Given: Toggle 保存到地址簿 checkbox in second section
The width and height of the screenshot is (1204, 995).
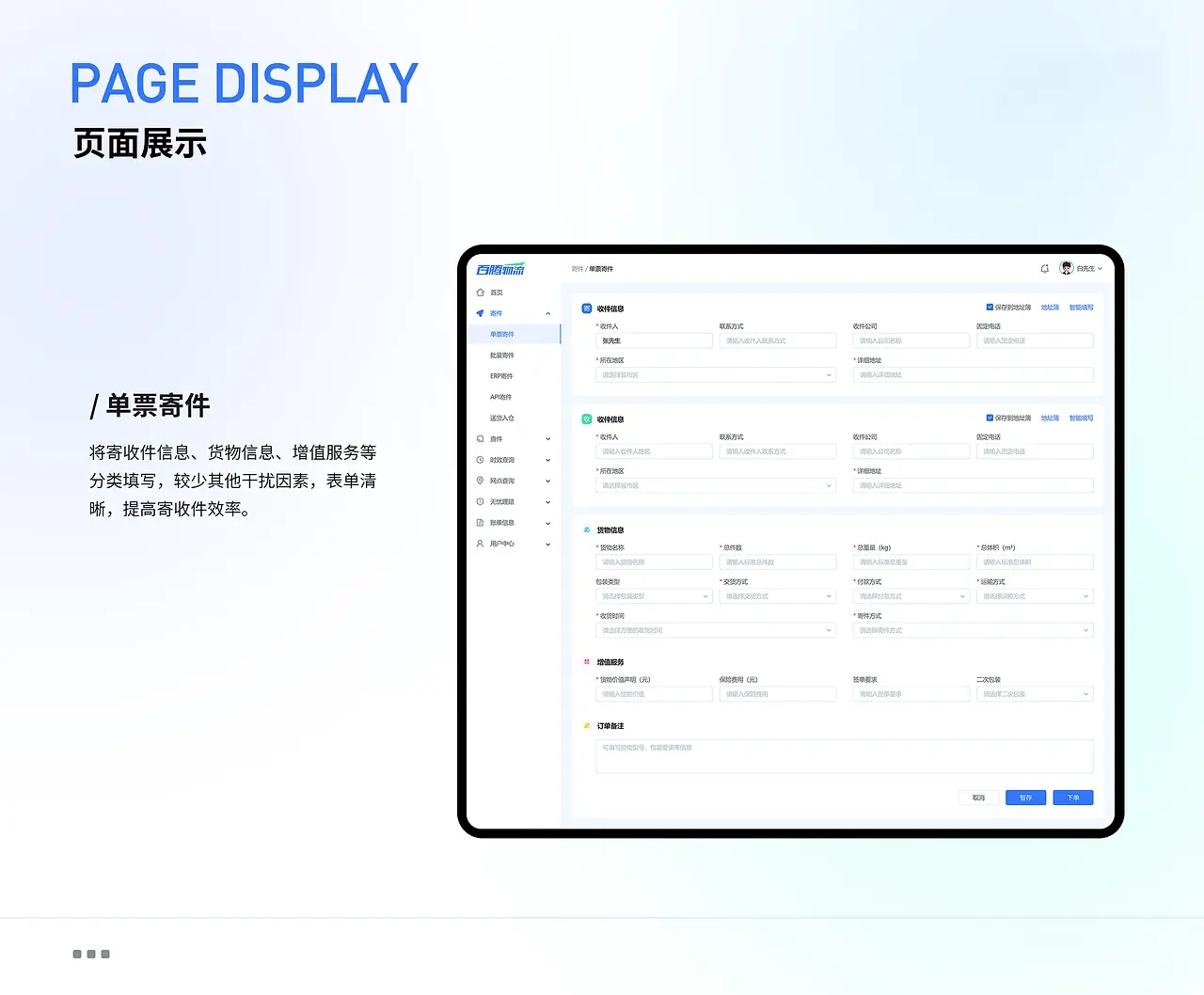Looking at the screenshot, I should click(x=990, y=419).
